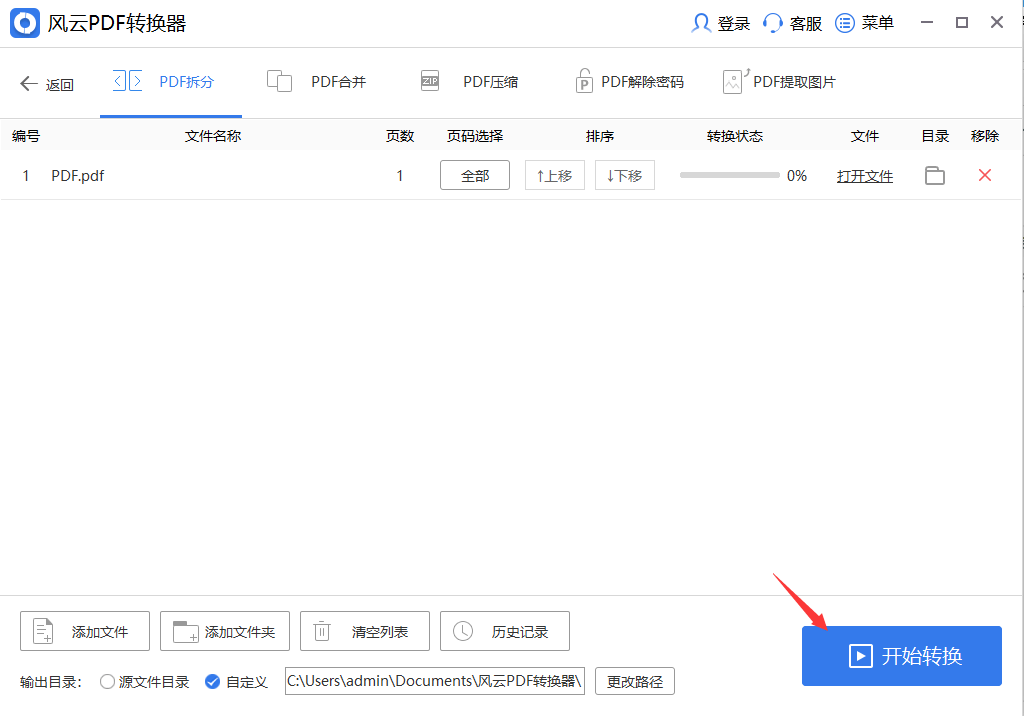This screenshot has width=1024, height=716.
Task: Minimize the 风云PDF转换器 window
Action: tap(927, 22)
